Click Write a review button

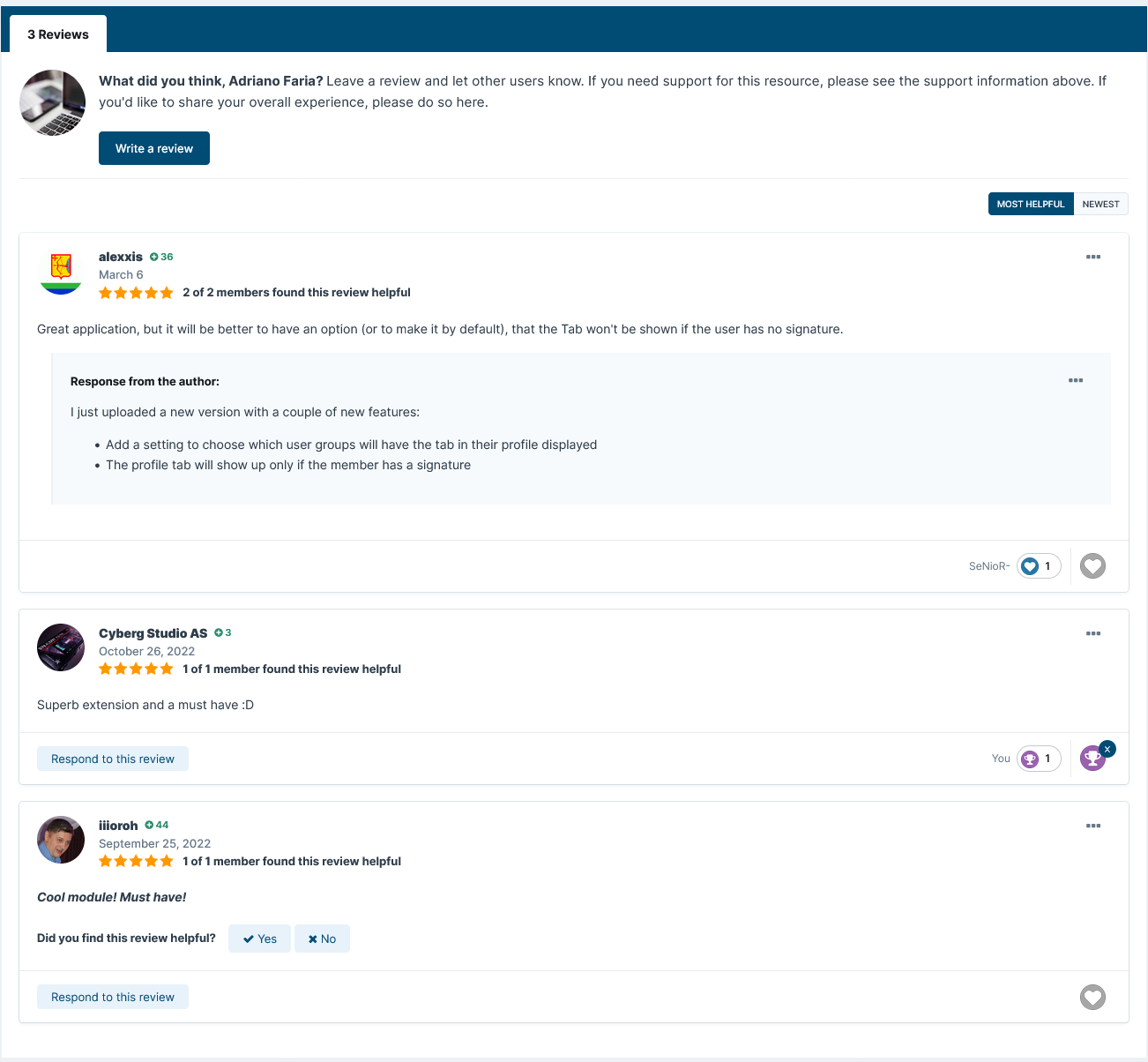pos(154,148)
